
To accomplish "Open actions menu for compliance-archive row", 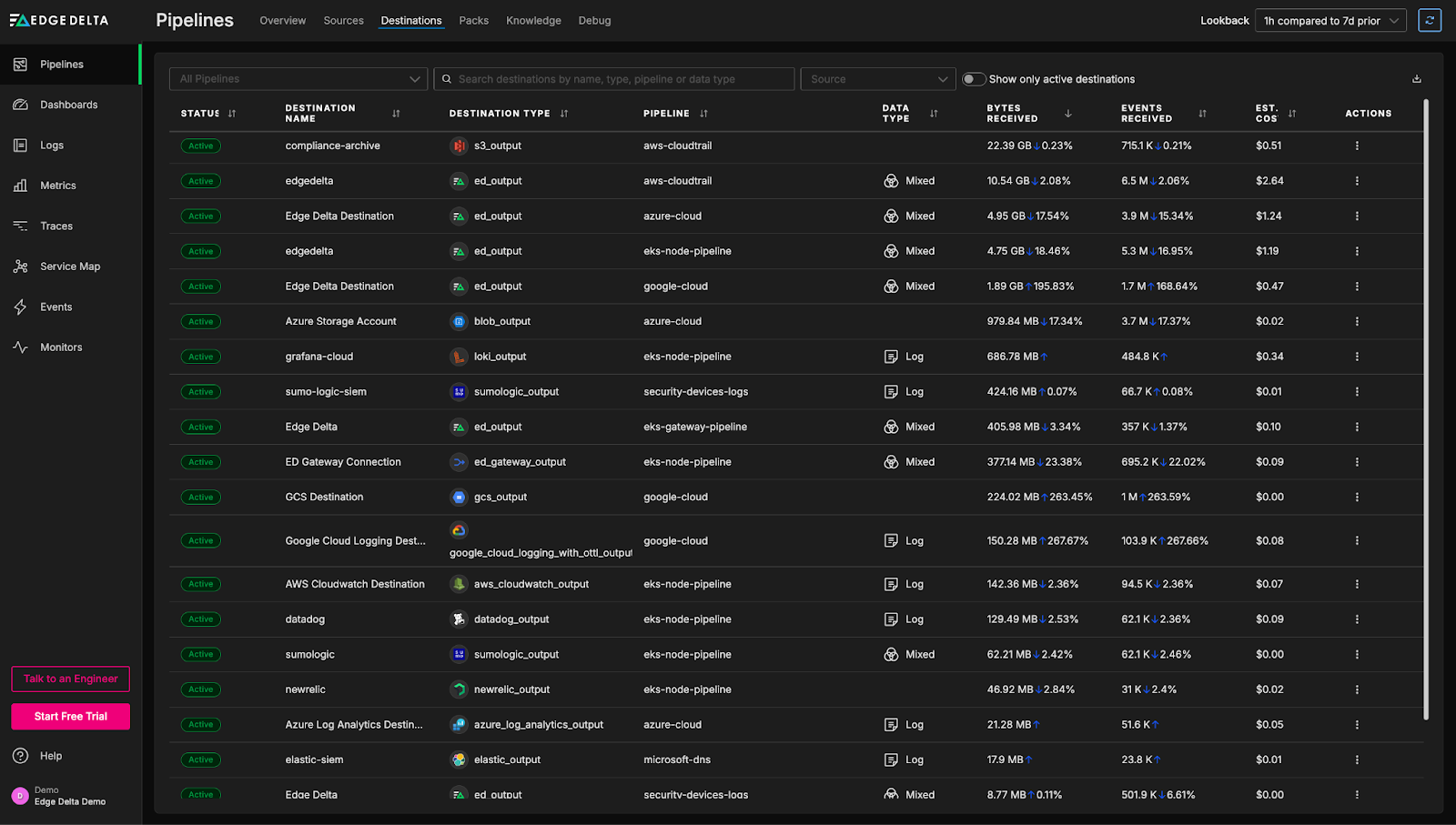I will pos(1357,146).
